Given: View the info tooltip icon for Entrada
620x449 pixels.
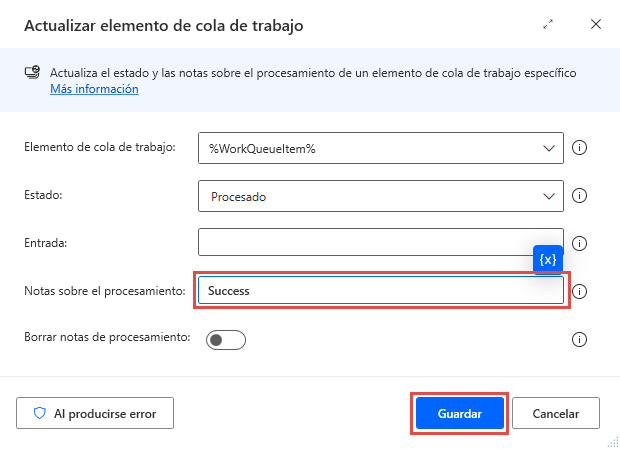Looking at the screenshot, I should pos(578,243).
